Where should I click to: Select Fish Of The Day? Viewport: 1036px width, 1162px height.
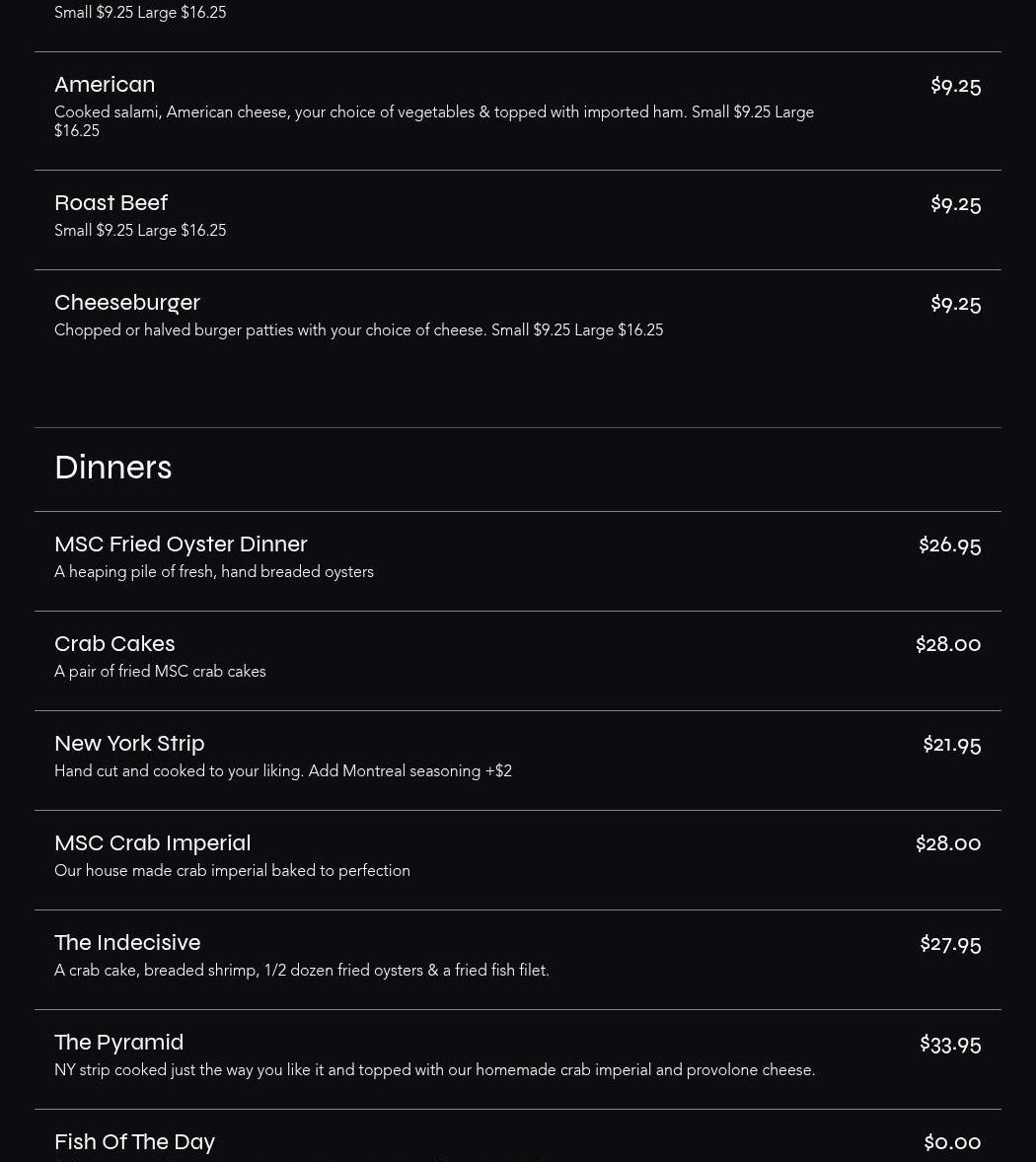517,1136
